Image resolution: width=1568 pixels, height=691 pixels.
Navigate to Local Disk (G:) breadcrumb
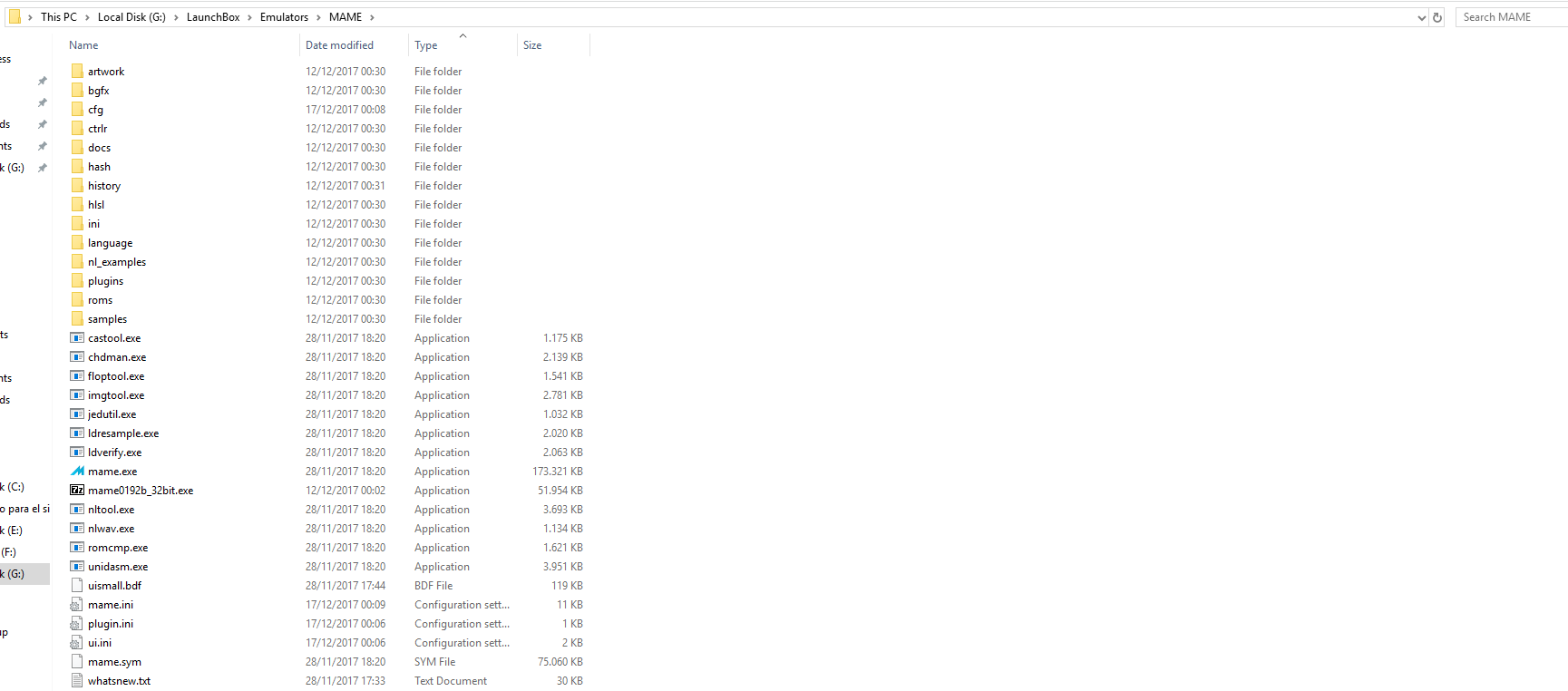[131, 17]
